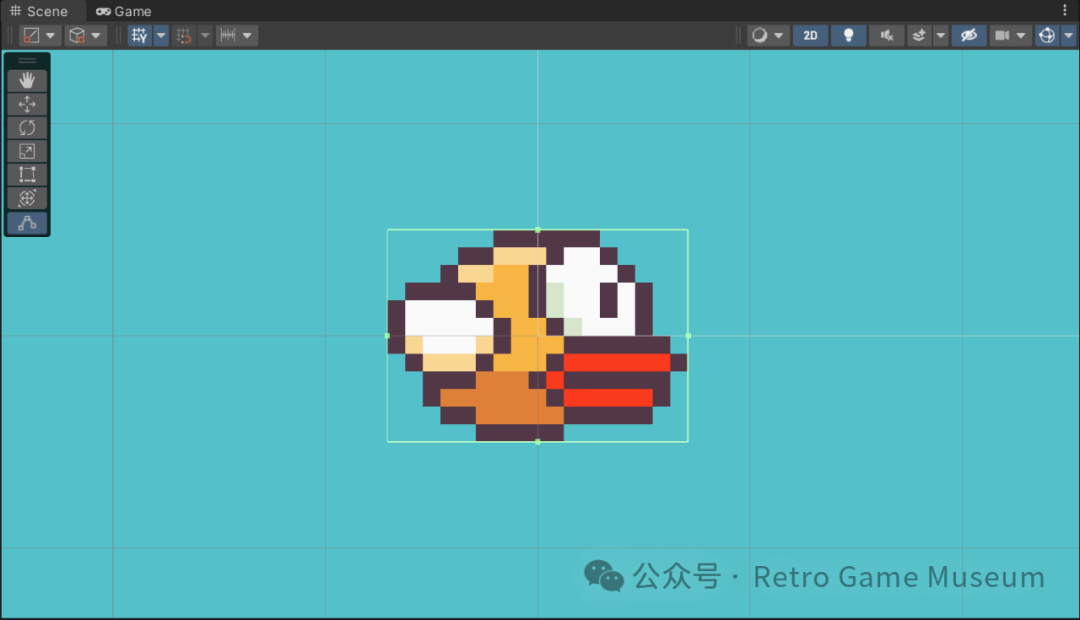The height and width of the screenshot is (620, 1080).
Task: Click the right edge collider handle
Action: (688, 335)
